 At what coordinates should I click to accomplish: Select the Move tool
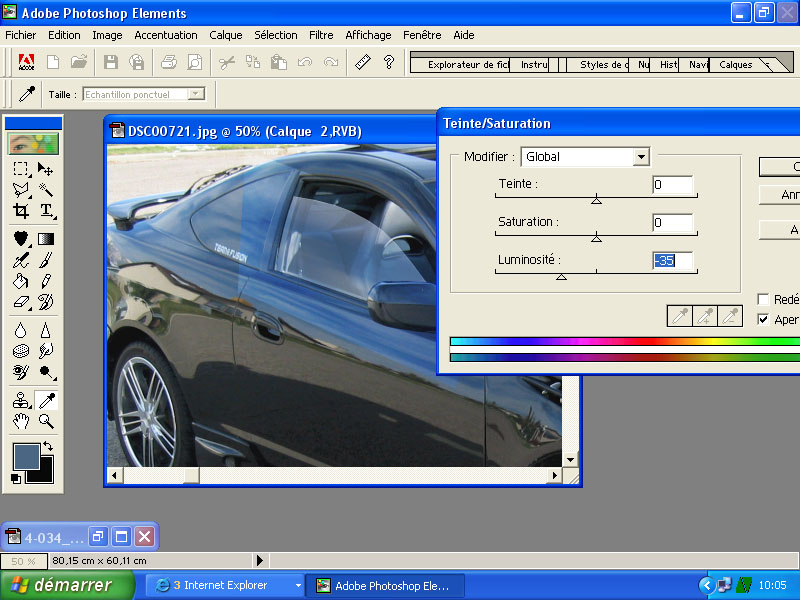(x=45, y=169)
